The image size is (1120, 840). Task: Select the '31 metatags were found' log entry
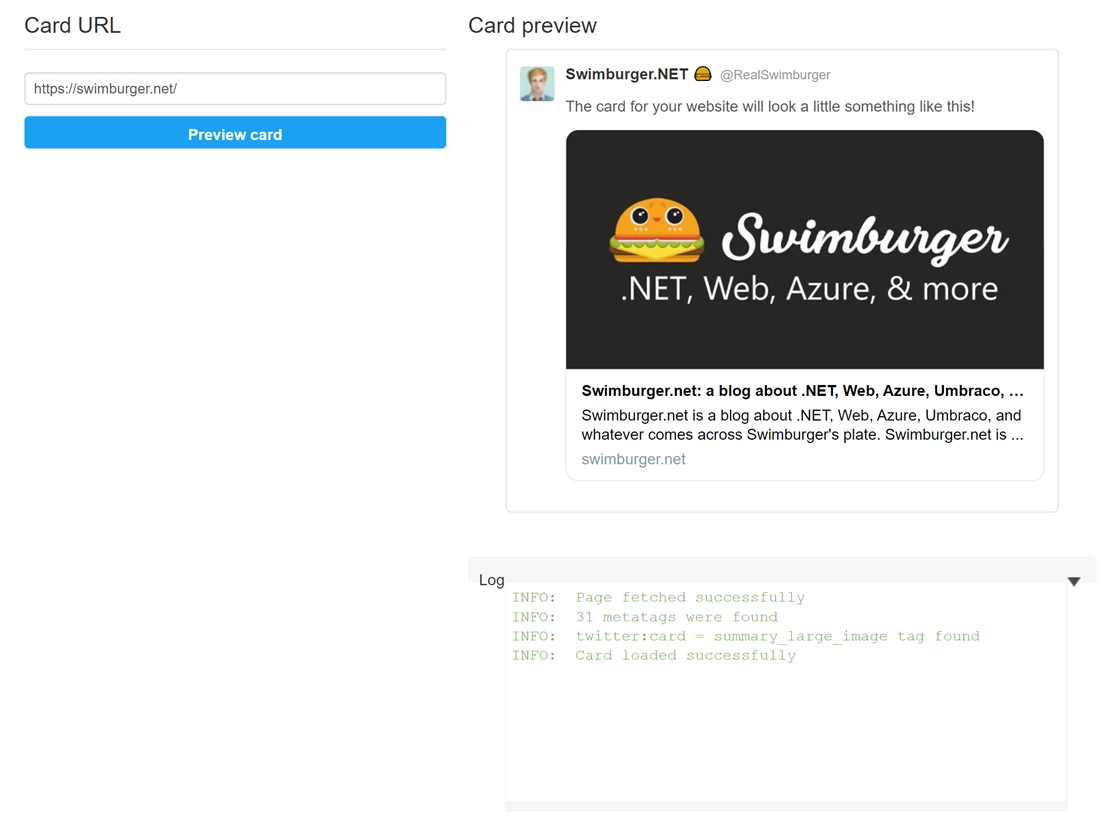[676, 617]
